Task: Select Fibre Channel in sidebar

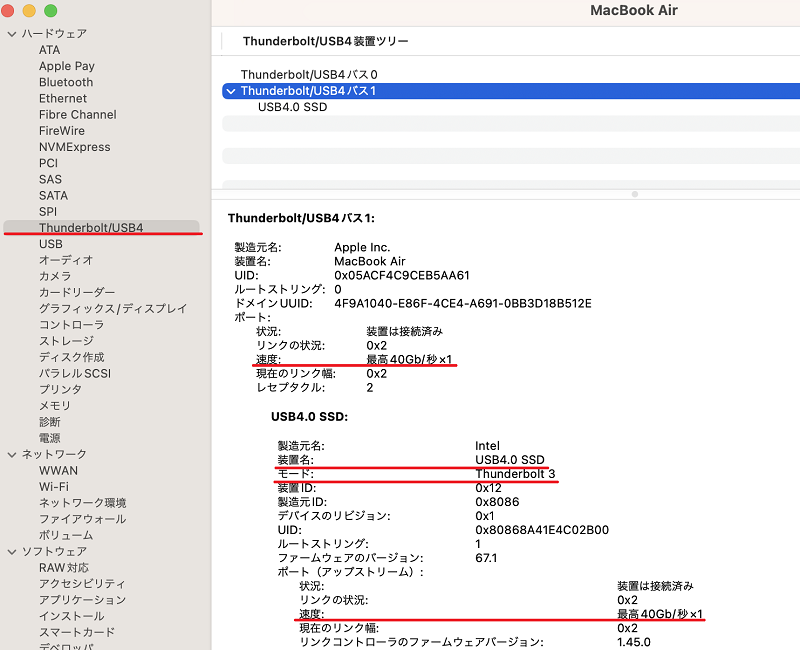Action: tap(78, 115)
